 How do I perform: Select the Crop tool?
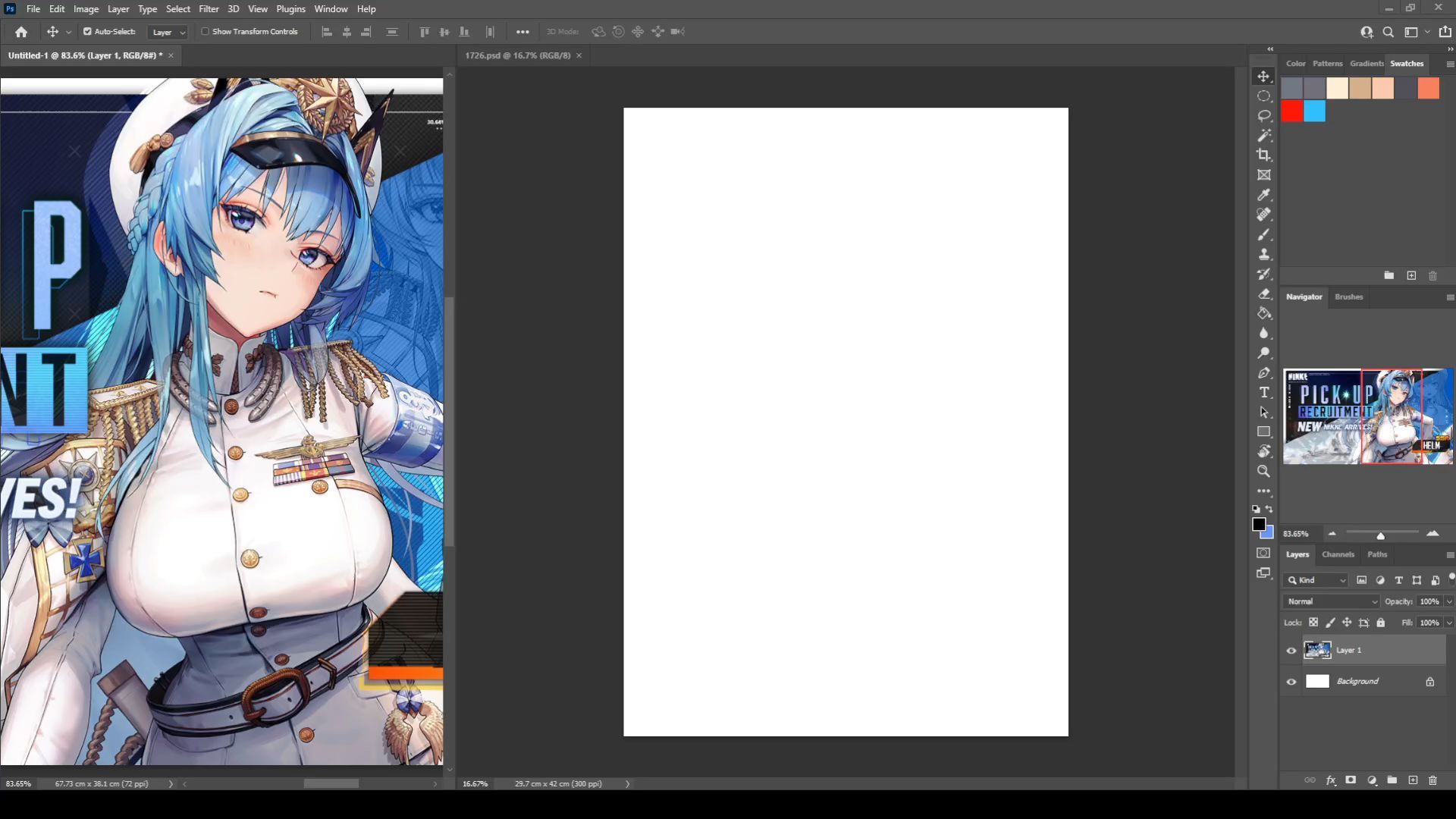[x=1263, y=155]
